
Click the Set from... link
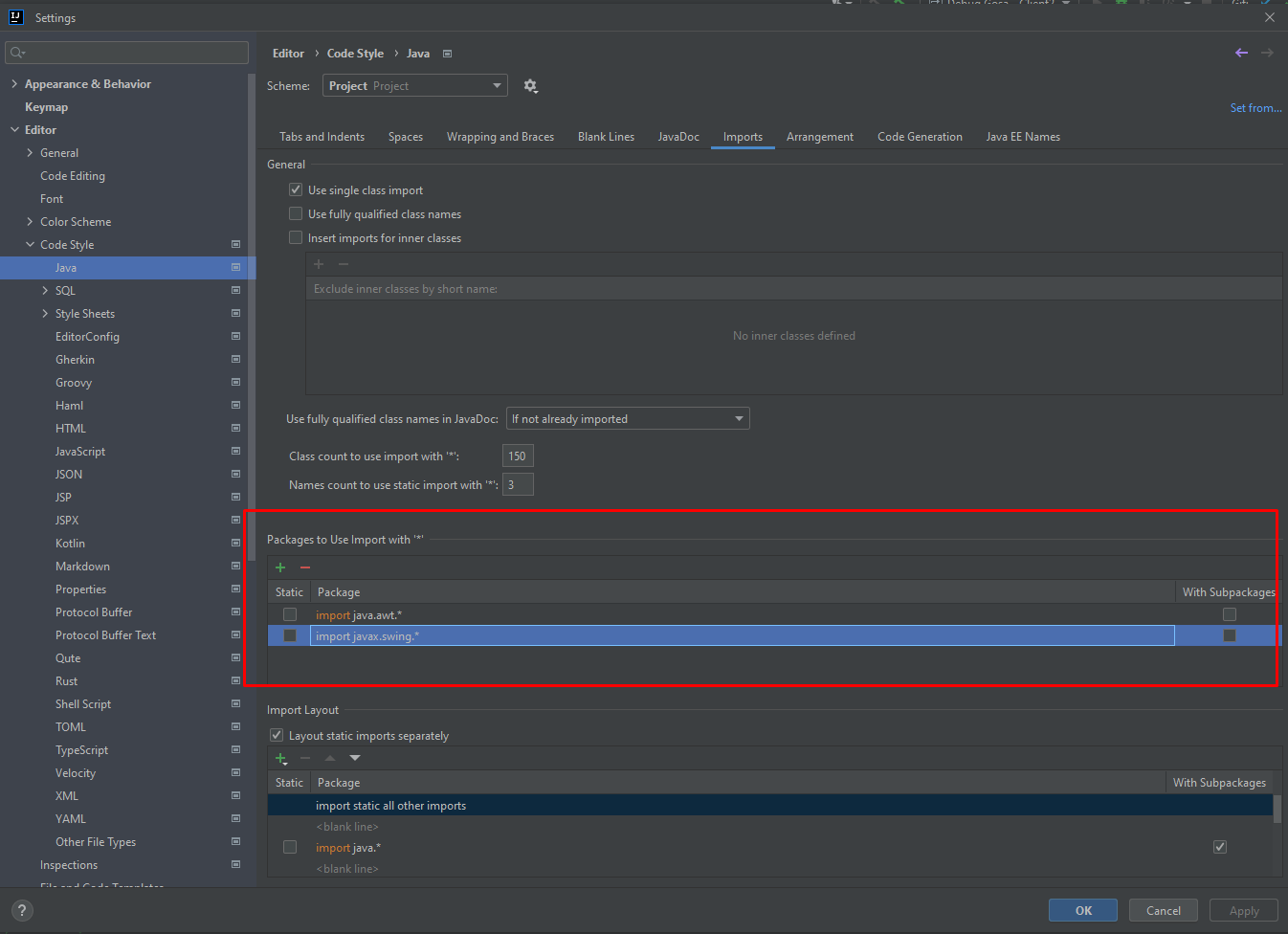coord(1255,108)
